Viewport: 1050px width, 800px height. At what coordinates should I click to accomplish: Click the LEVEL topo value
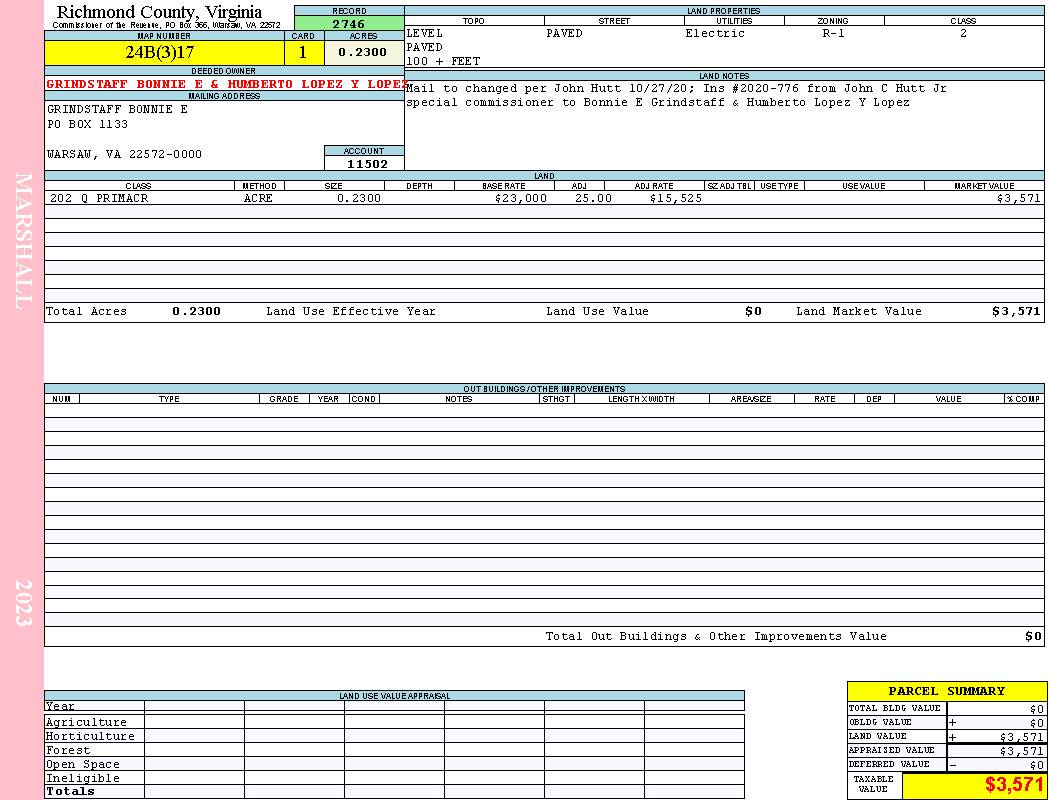click(425, 33)
